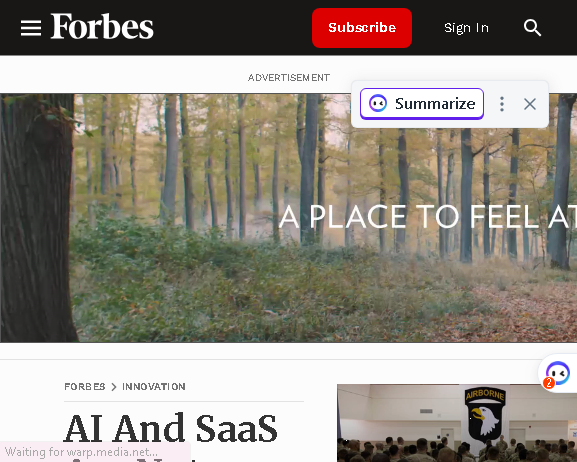Screen dimensions: 577x462
Task: Close the Summarize popup
Action: (530, 104)
